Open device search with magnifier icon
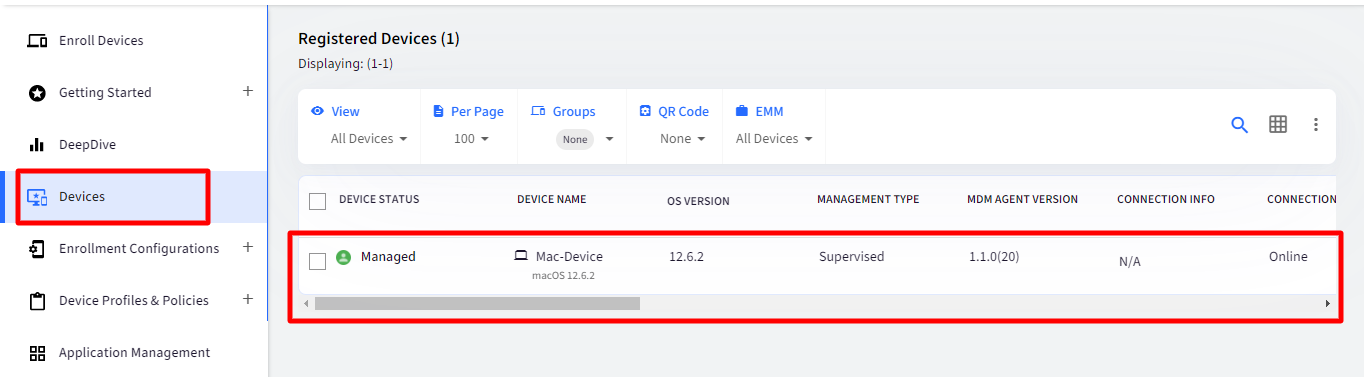This screenshot has width=1364, height=377. 1239,125
